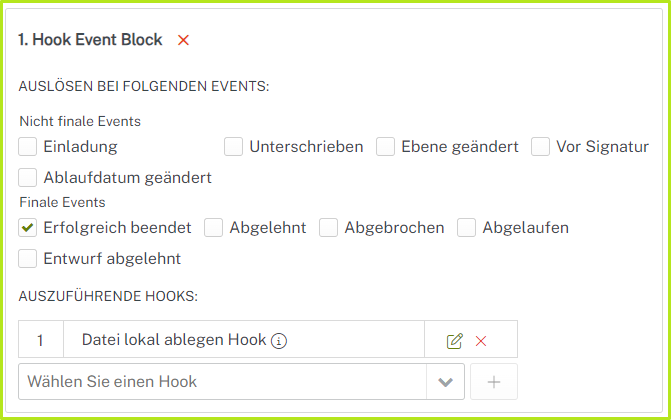Remove Hook Event Block with red X
The image size is (671, 420).
[183, 40]
